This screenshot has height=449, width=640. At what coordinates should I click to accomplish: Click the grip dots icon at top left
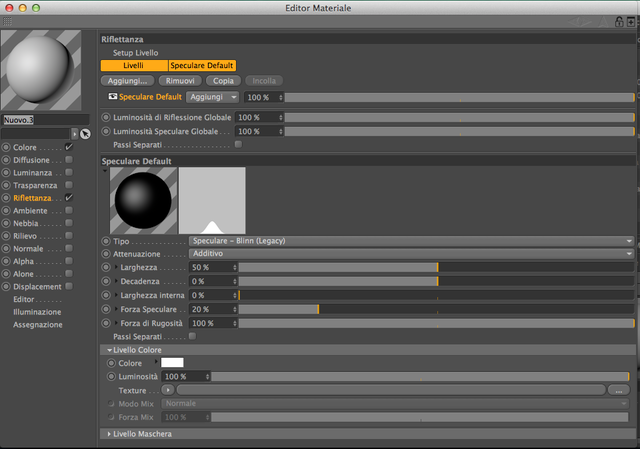point(7,21)
